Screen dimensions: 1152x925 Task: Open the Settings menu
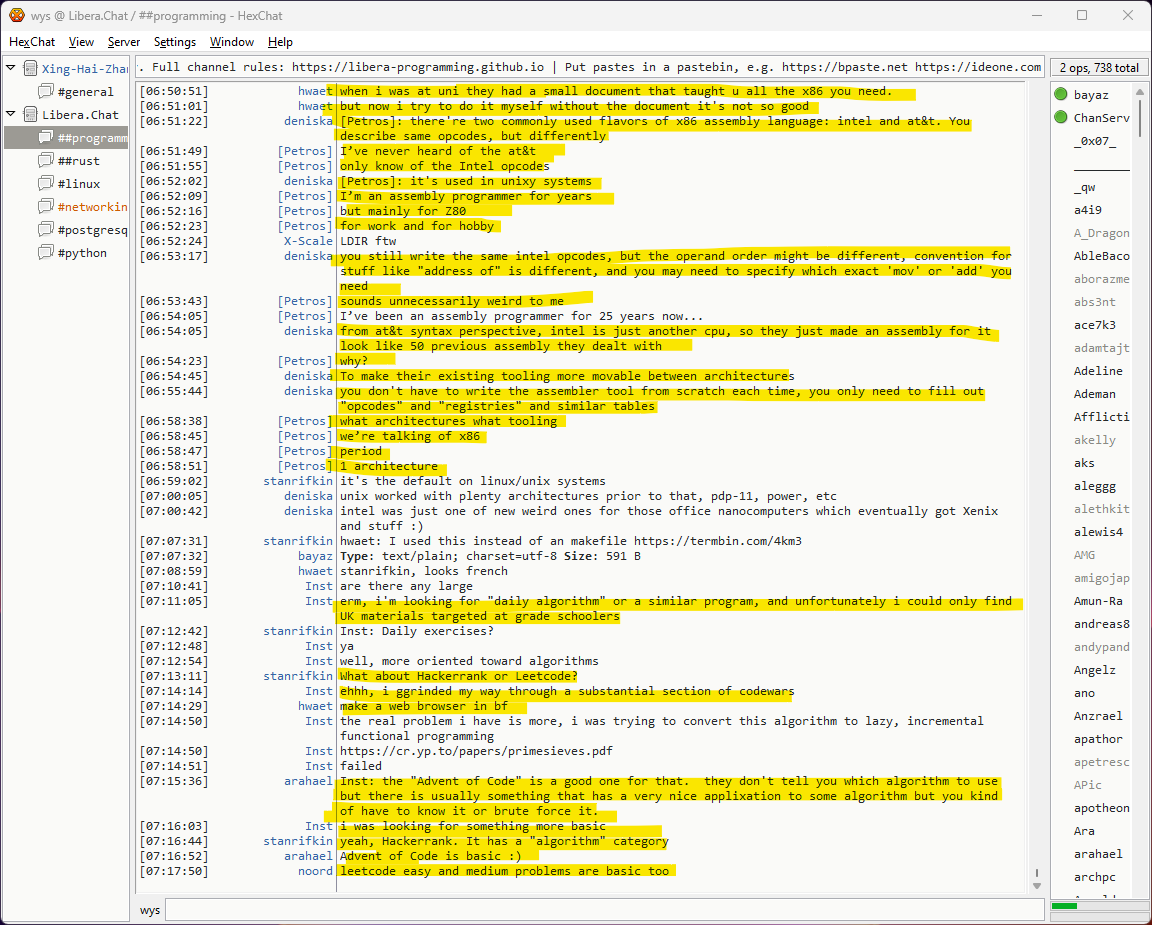175,42
